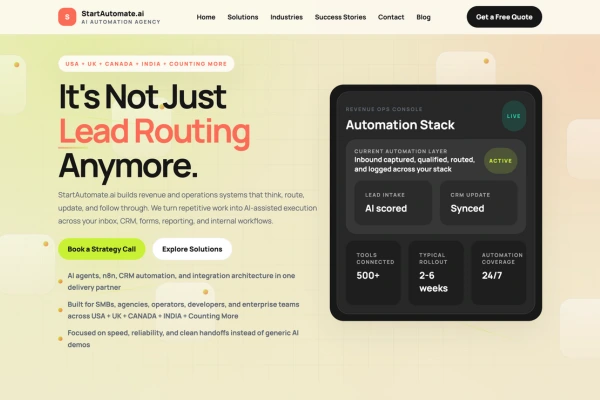600x400 pixels.
Task: Click the ACTIVE status pill
Action: [500, 161]
